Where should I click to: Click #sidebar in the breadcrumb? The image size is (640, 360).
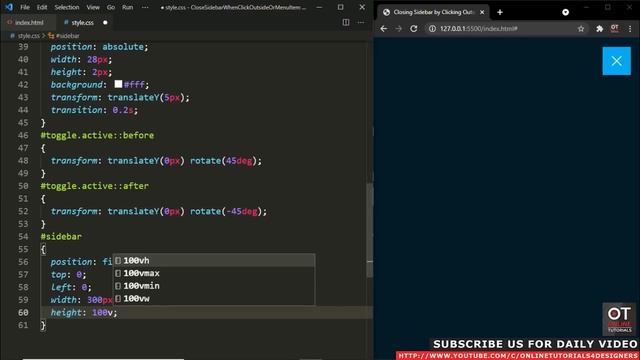click(x=67, y=36)
